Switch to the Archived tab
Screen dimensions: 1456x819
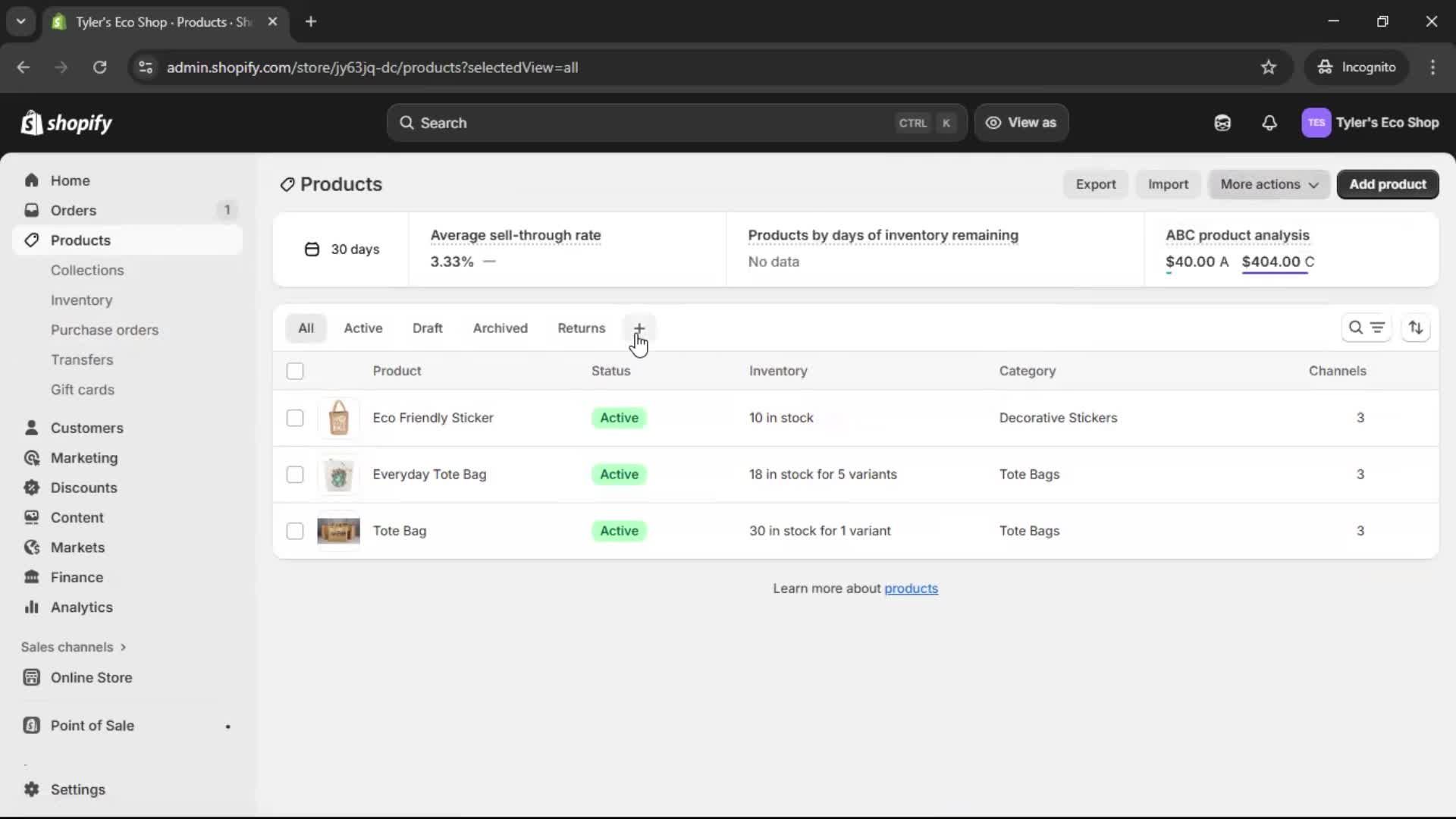point(500,328)
